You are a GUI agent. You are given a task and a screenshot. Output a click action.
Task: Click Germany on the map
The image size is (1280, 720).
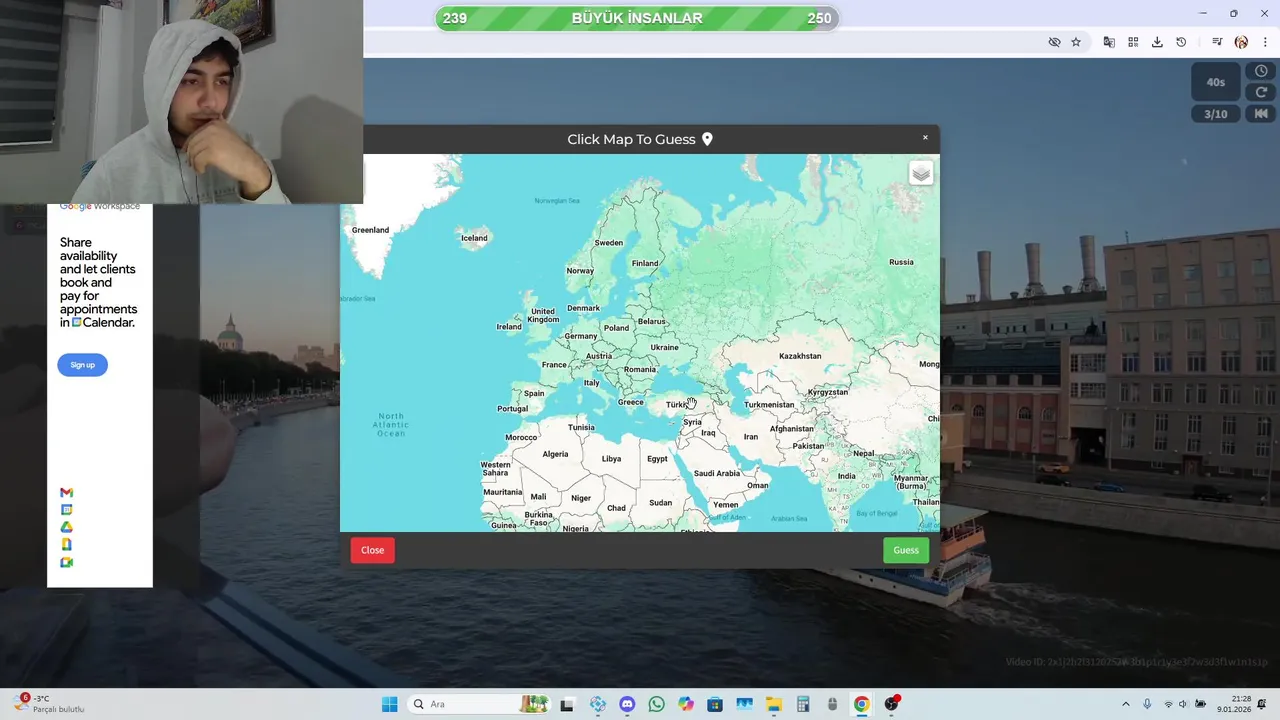(x=580, y=336)
